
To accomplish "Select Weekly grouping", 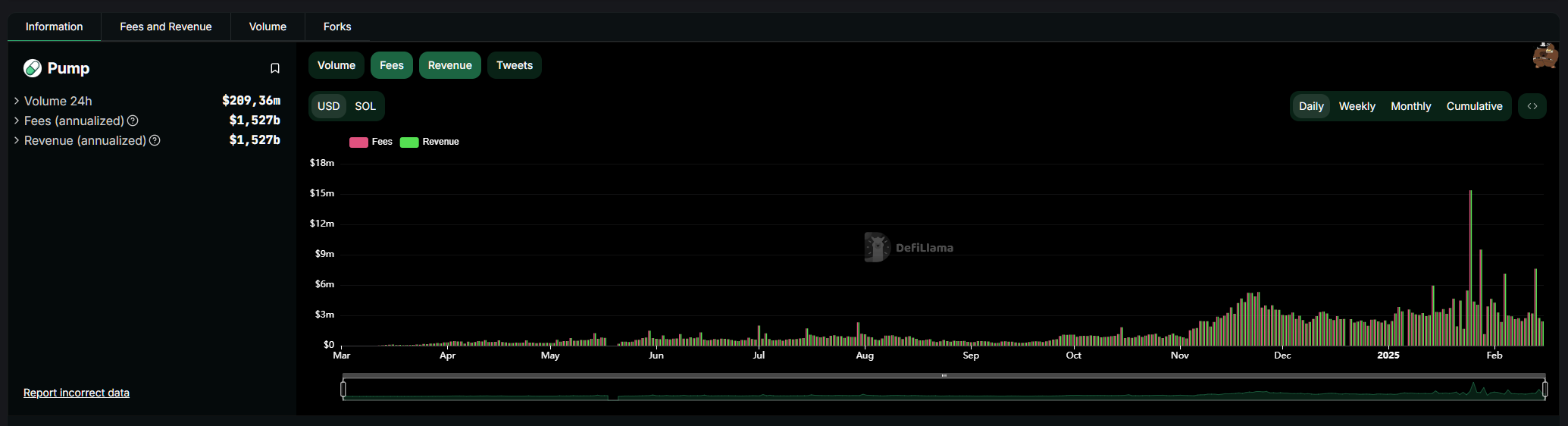I will 1357,106.
